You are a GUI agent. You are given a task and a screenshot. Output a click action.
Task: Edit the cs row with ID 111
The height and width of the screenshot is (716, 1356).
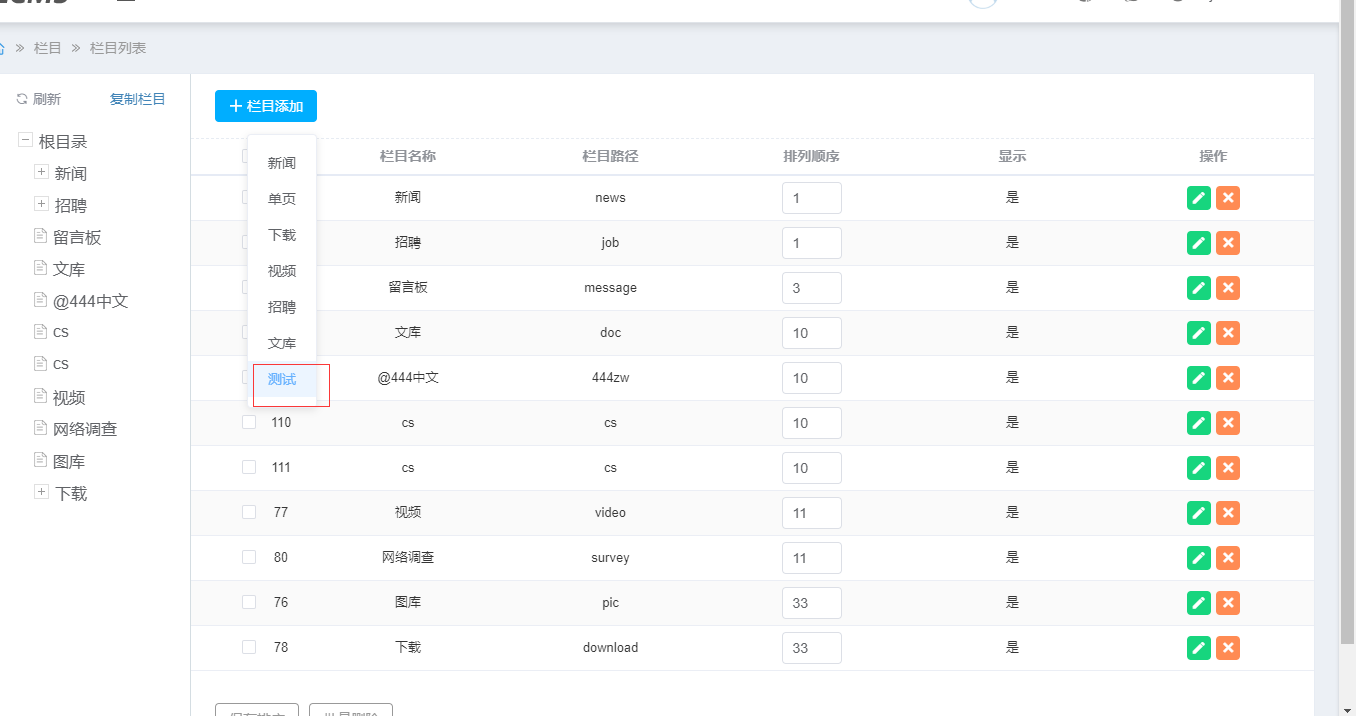point(1199,468)
